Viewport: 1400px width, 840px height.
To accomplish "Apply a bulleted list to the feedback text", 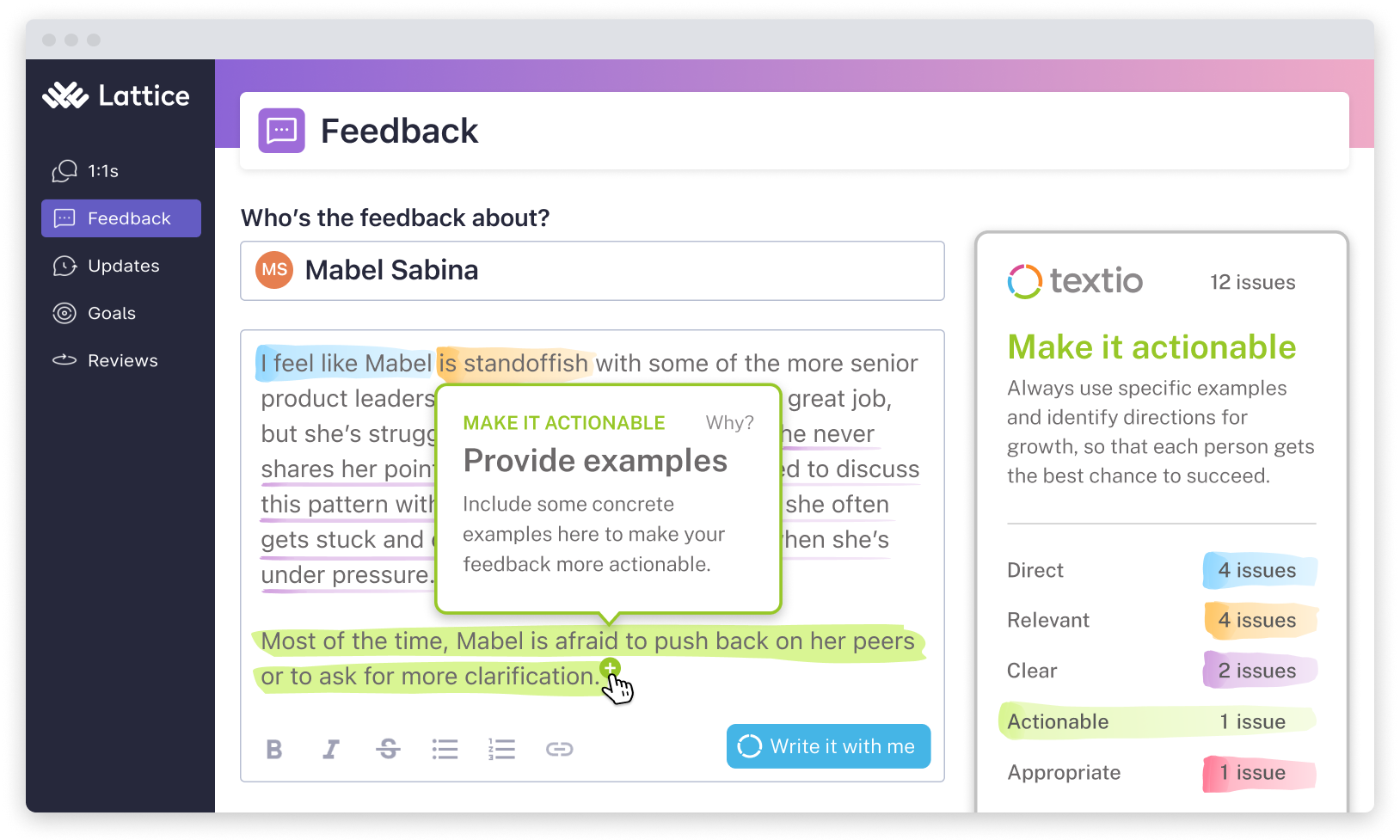I will pos(445,749).
